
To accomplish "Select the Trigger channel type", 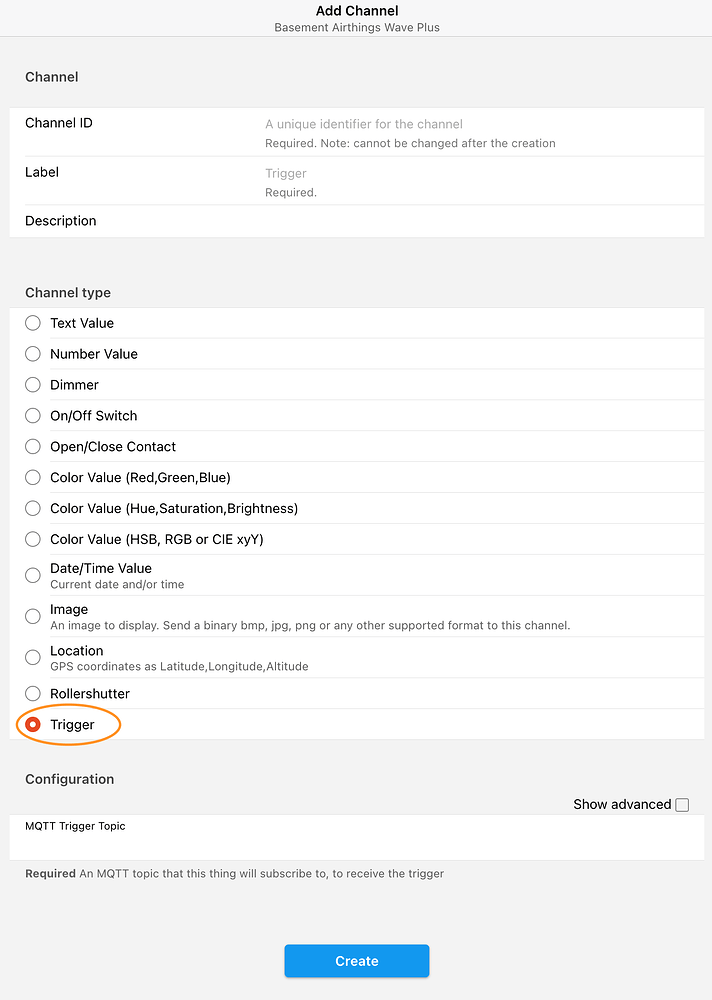I will point(31,725).
